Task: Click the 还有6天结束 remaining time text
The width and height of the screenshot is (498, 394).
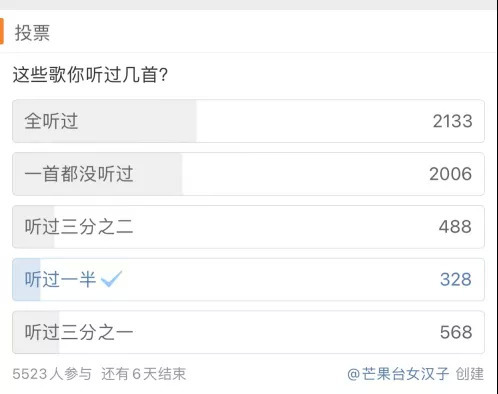Action: (x=144, y=374)
